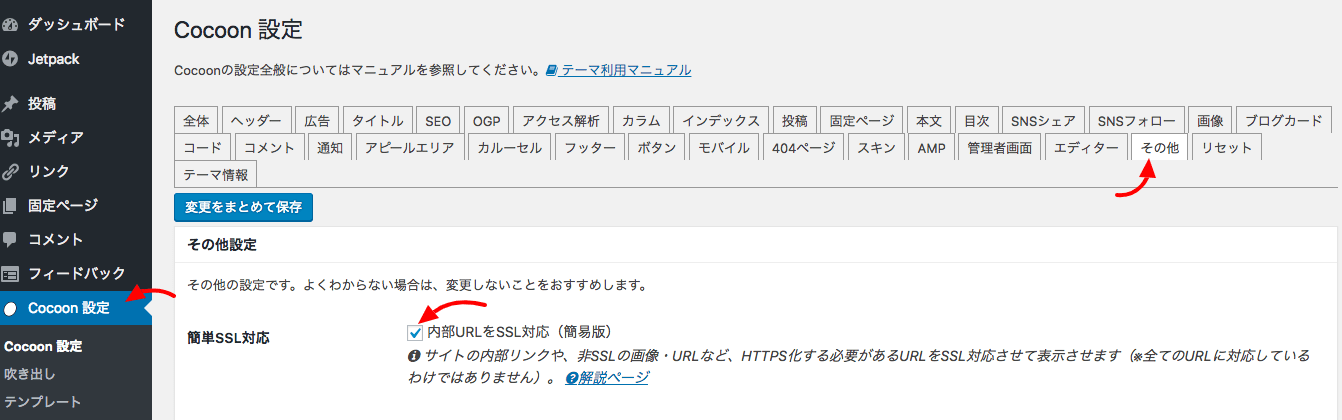This screenshot has width=1342, height=420.
Task: Open メディア menu in sidebar
Action: pos(76,137)
